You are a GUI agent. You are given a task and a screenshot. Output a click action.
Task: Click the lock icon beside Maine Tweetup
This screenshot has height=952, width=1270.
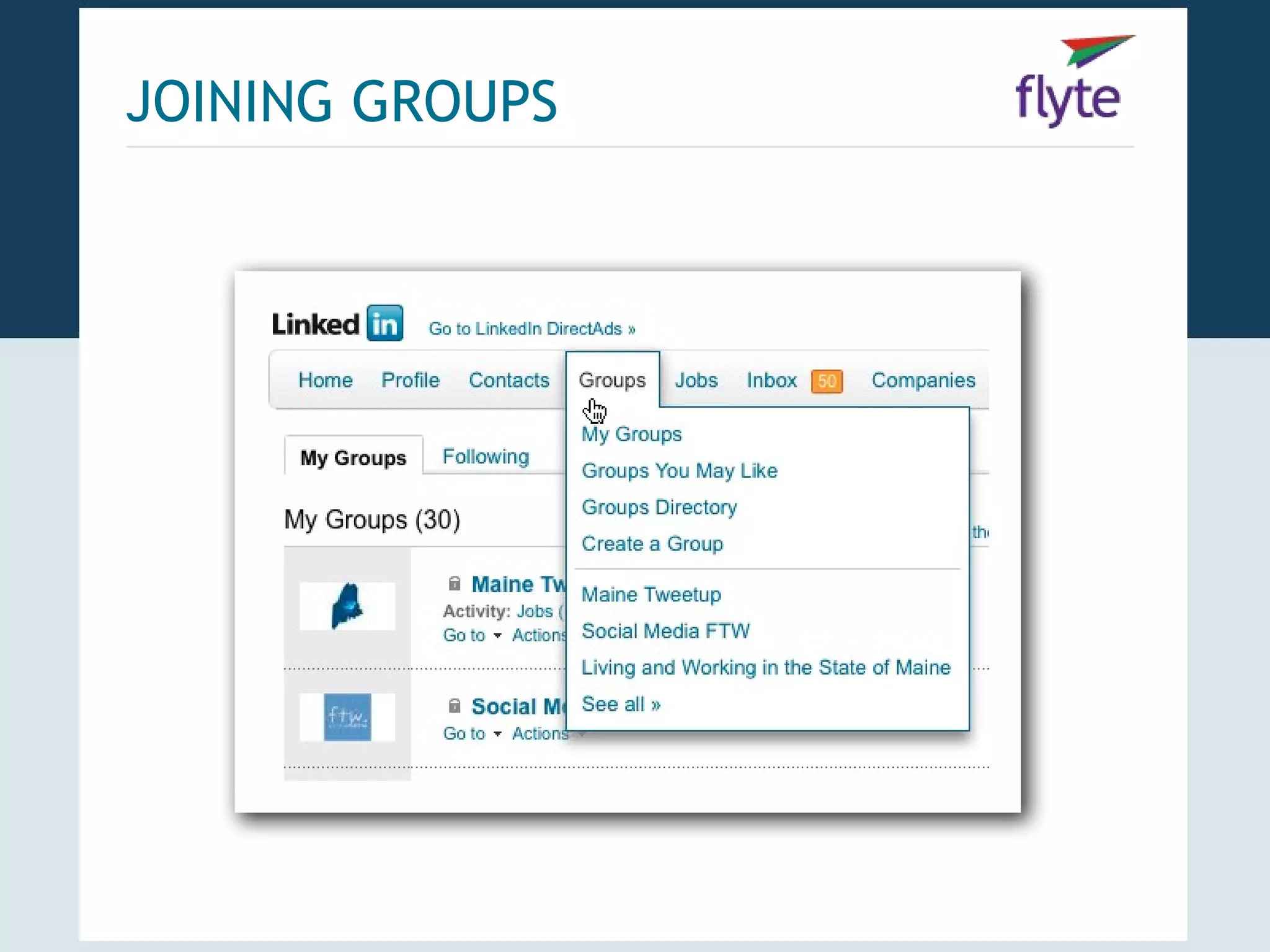coord(455,583)
